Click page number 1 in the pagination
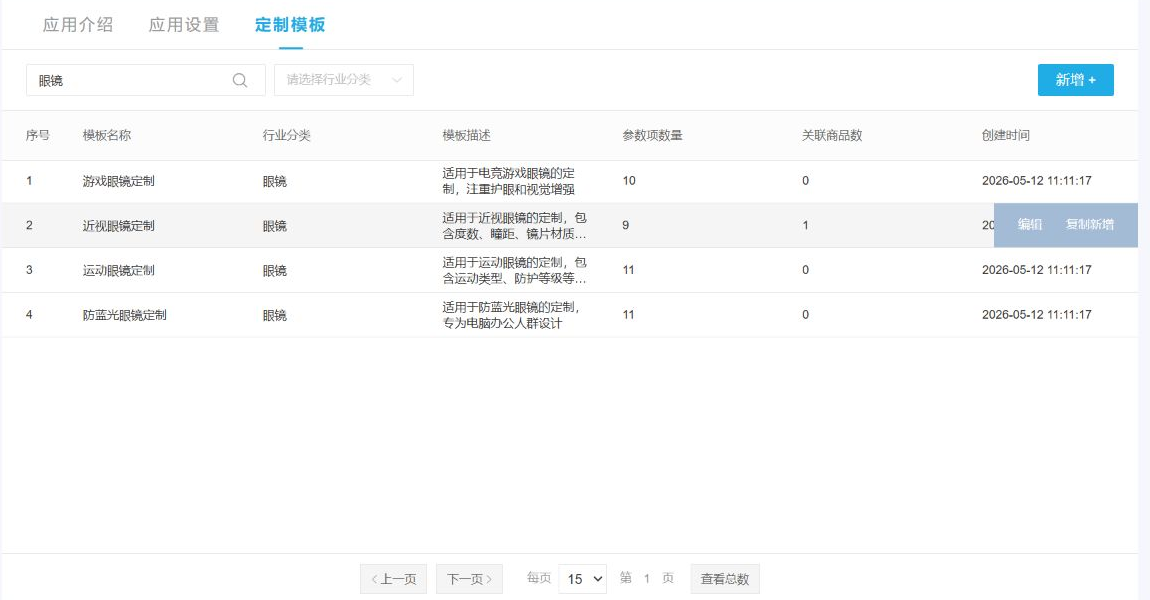Viewport: 1150px width, 600px height. pyautogui.click(x=647, y=579)
